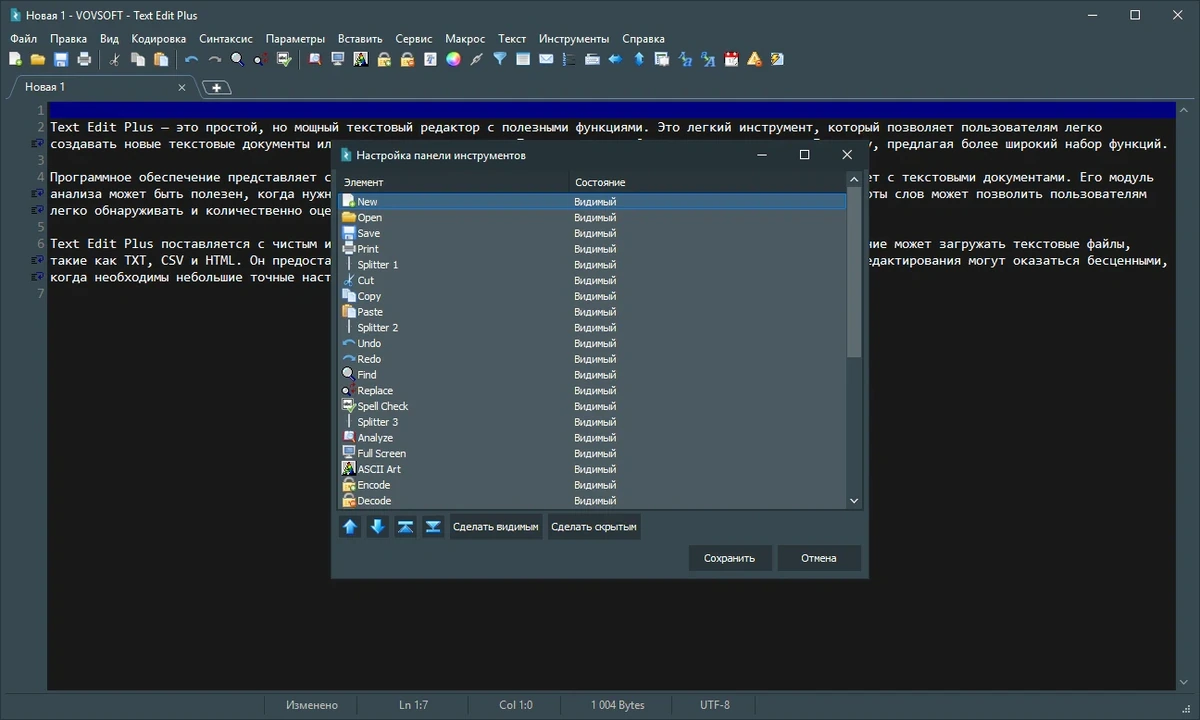Screen dimensions: 1200x720
Task: Click the ASCII Art icon in main toolbar
Action: click(361, 59)
